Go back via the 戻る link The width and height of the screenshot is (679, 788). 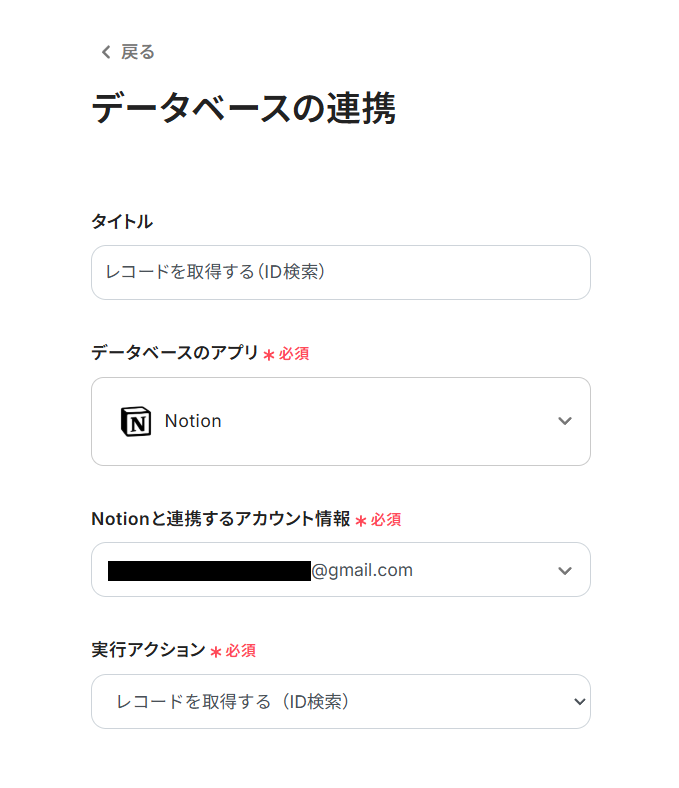pos(137,53)
